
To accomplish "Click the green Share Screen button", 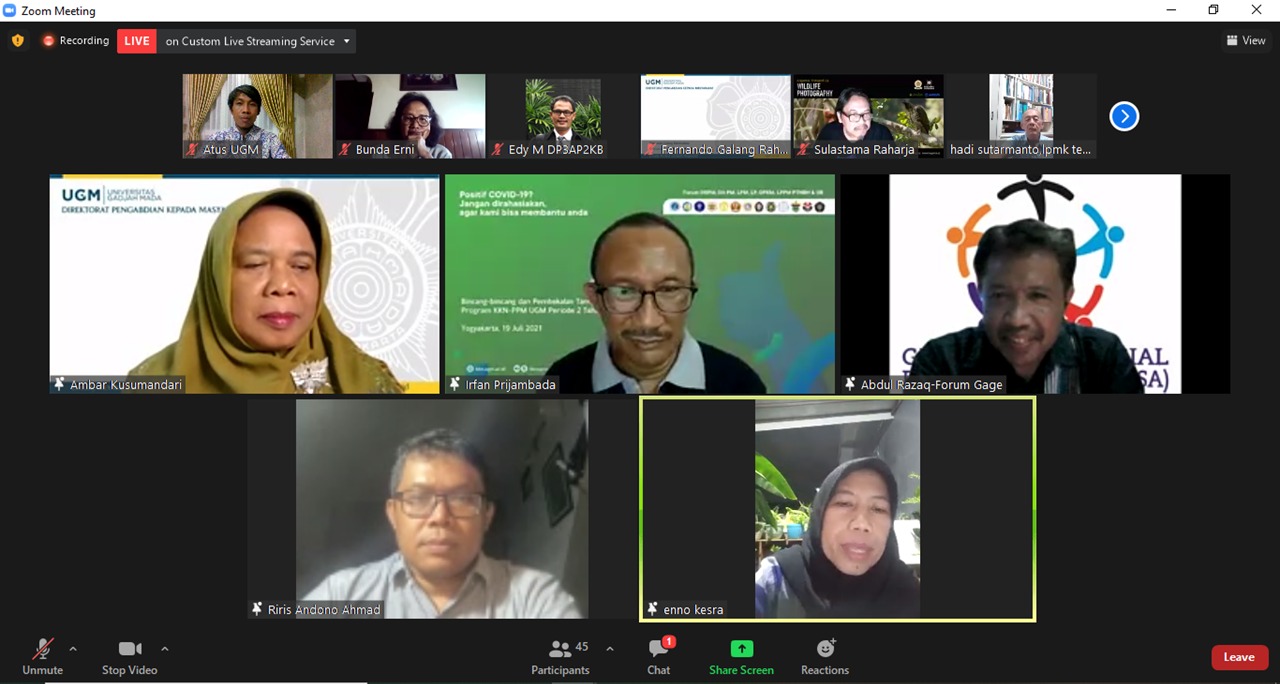I will (x=741, y=657).
